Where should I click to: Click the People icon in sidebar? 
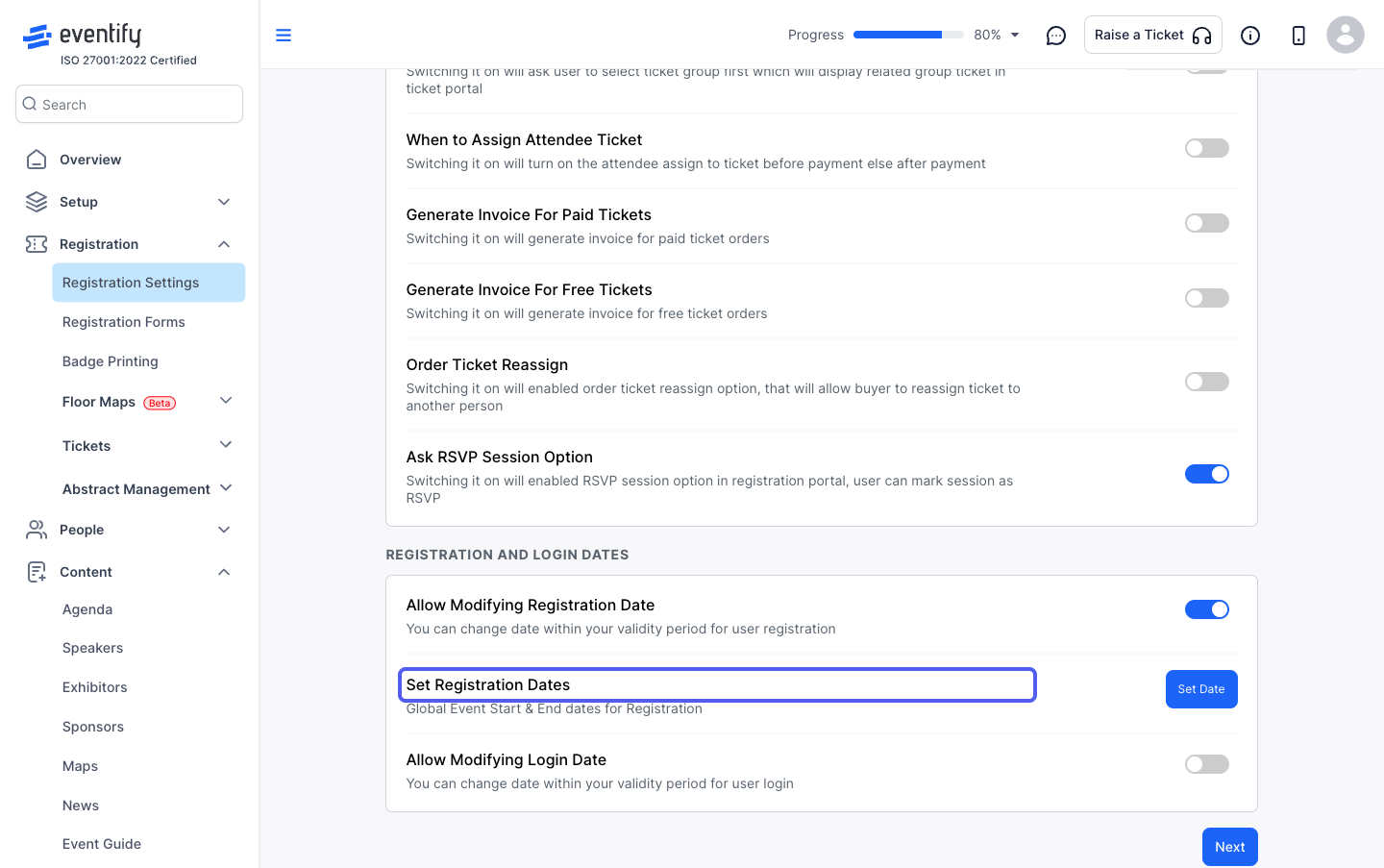[37, 530]
